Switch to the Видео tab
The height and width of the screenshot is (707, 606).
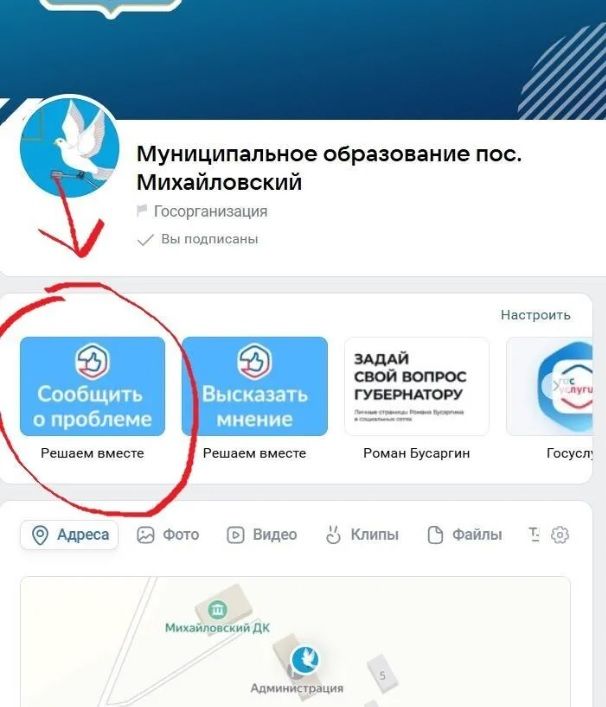(x=262, y=535)
